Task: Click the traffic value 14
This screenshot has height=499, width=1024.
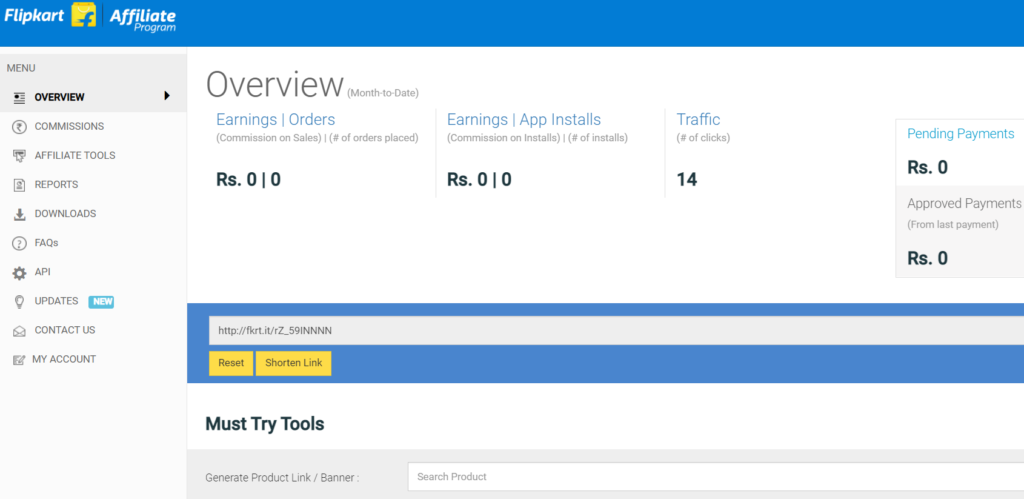Action: 687,180
